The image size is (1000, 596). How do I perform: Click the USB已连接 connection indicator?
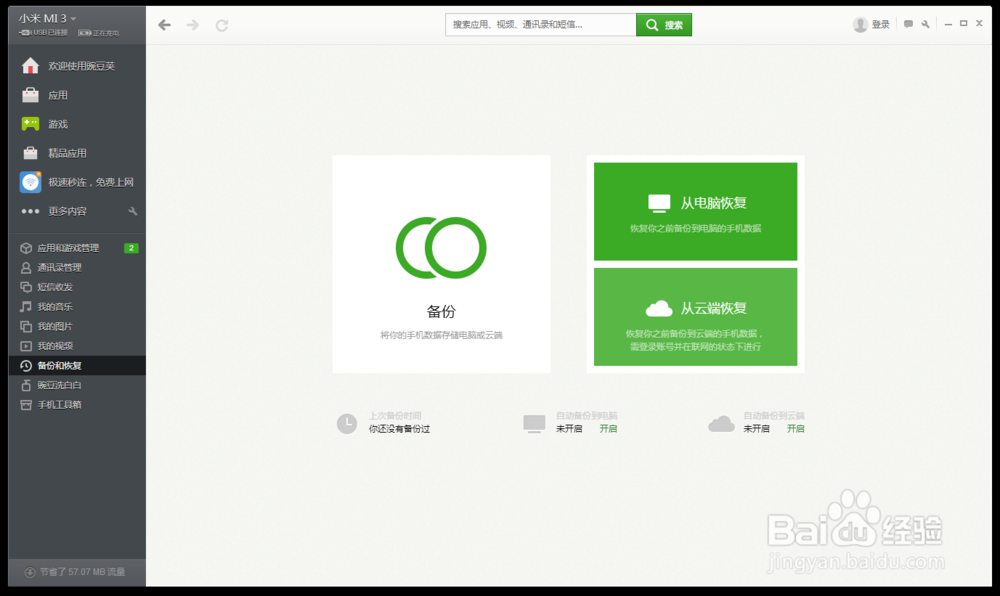[43, 33]
